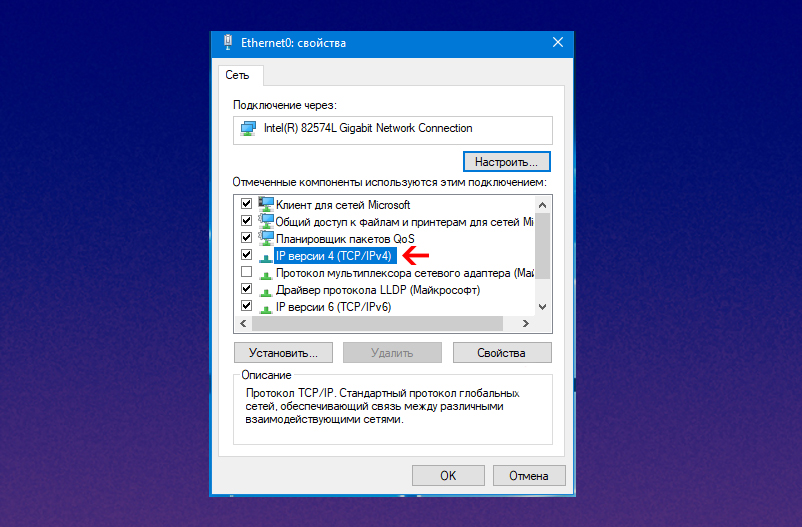Viewport: 802px width, 527px height.
Task: Select IP версии 6 (TCP/IPv6) row text
Action: (x=333, y=306)
